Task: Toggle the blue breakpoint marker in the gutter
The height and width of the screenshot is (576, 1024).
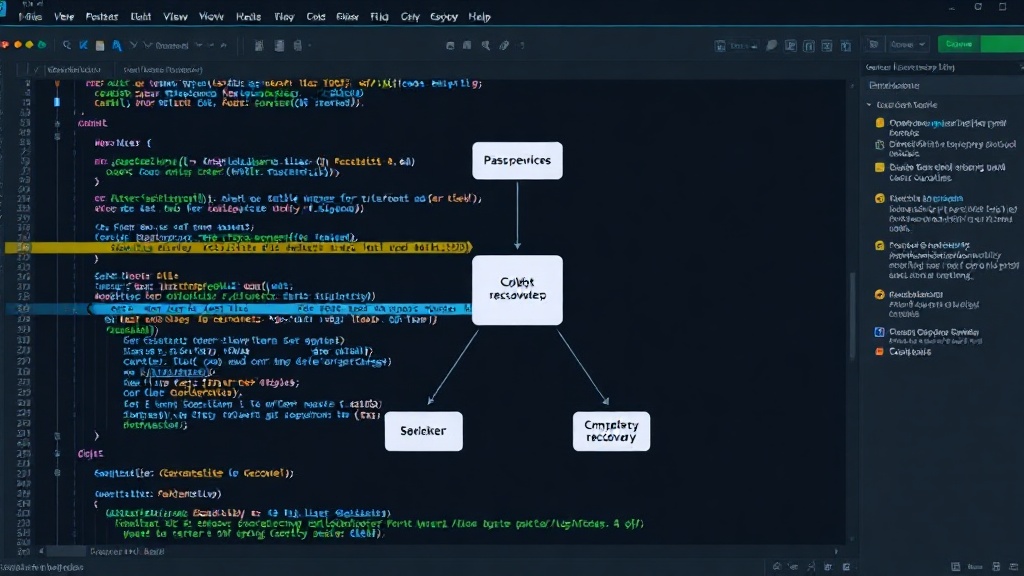Action: 57,102
